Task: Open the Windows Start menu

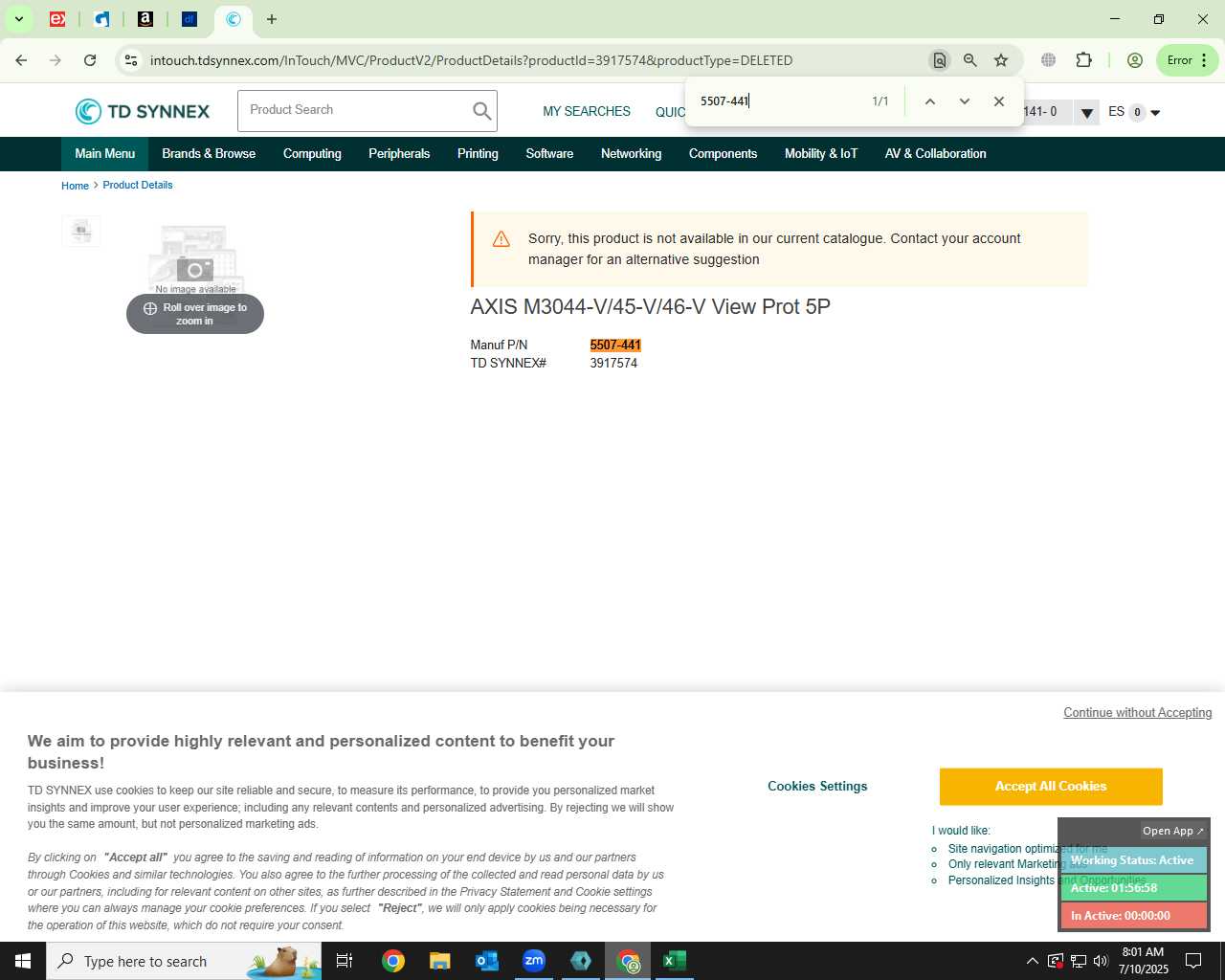Action: pyautogui.click(x=23, y=961)
